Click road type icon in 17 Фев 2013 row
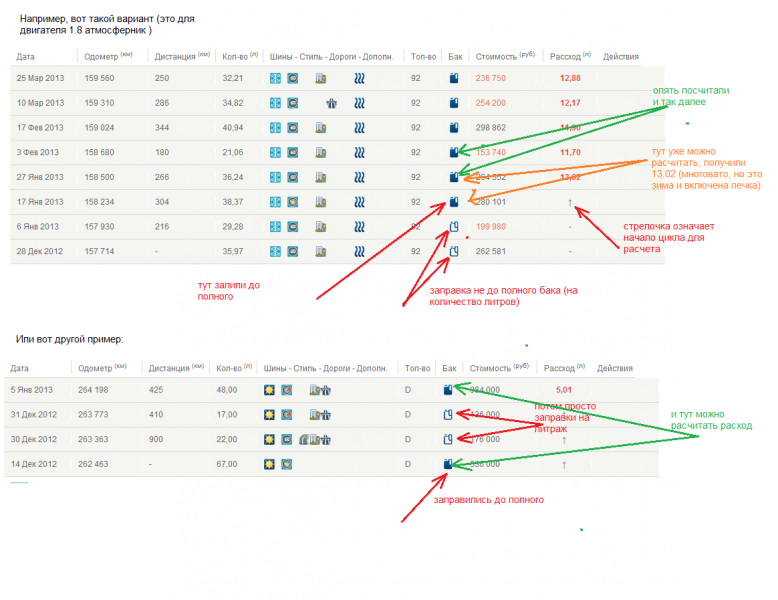The height and width of the screenshot is (600, 778). pyautogui.click(x=321, y=128)
